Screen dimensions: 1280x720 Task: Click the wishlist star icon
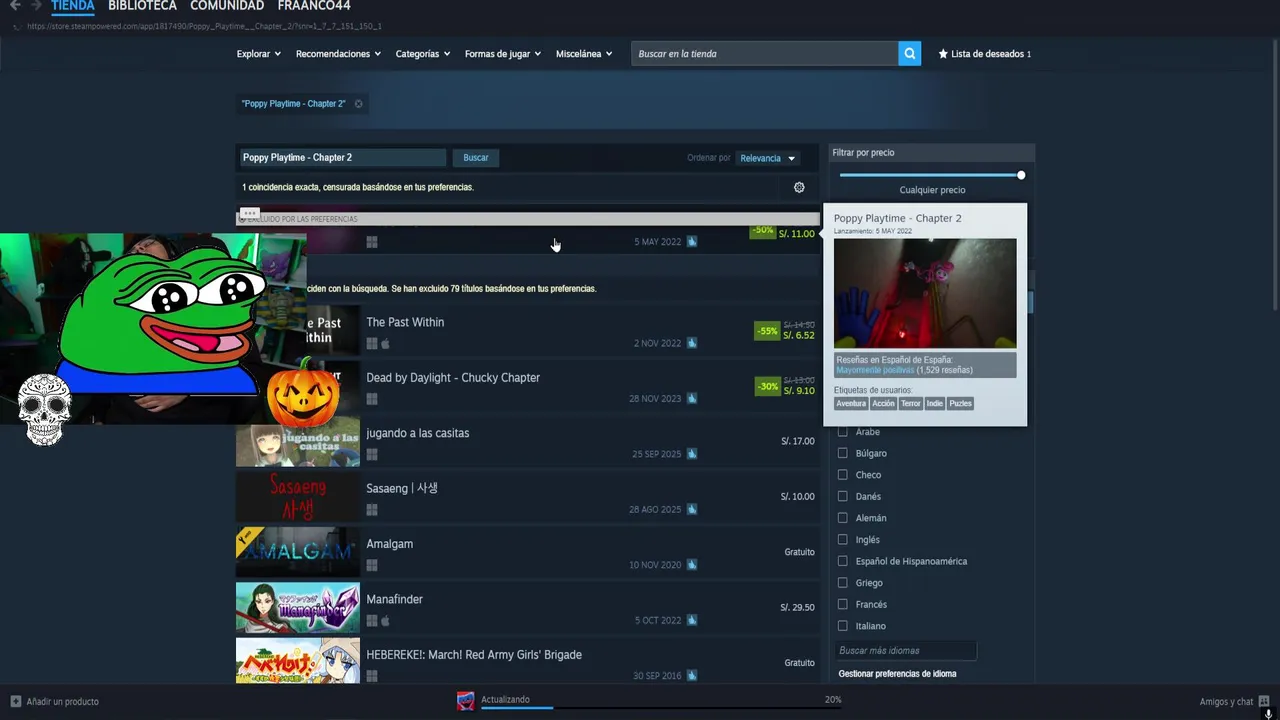pyautogui.click(x=943, y=54)
